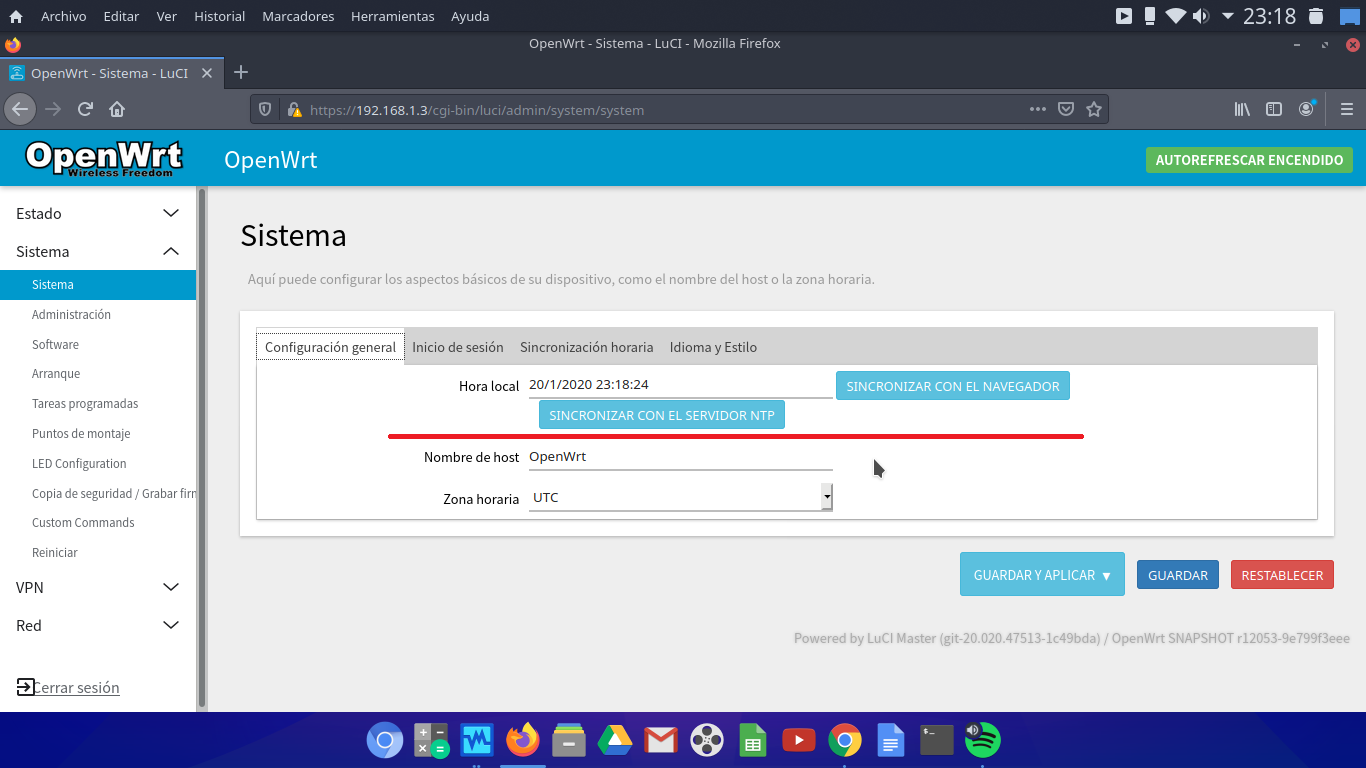The height and width of the screenshot is (768, 1366).
Task: Expand the Red sidebar section
Action: point(98,625)
